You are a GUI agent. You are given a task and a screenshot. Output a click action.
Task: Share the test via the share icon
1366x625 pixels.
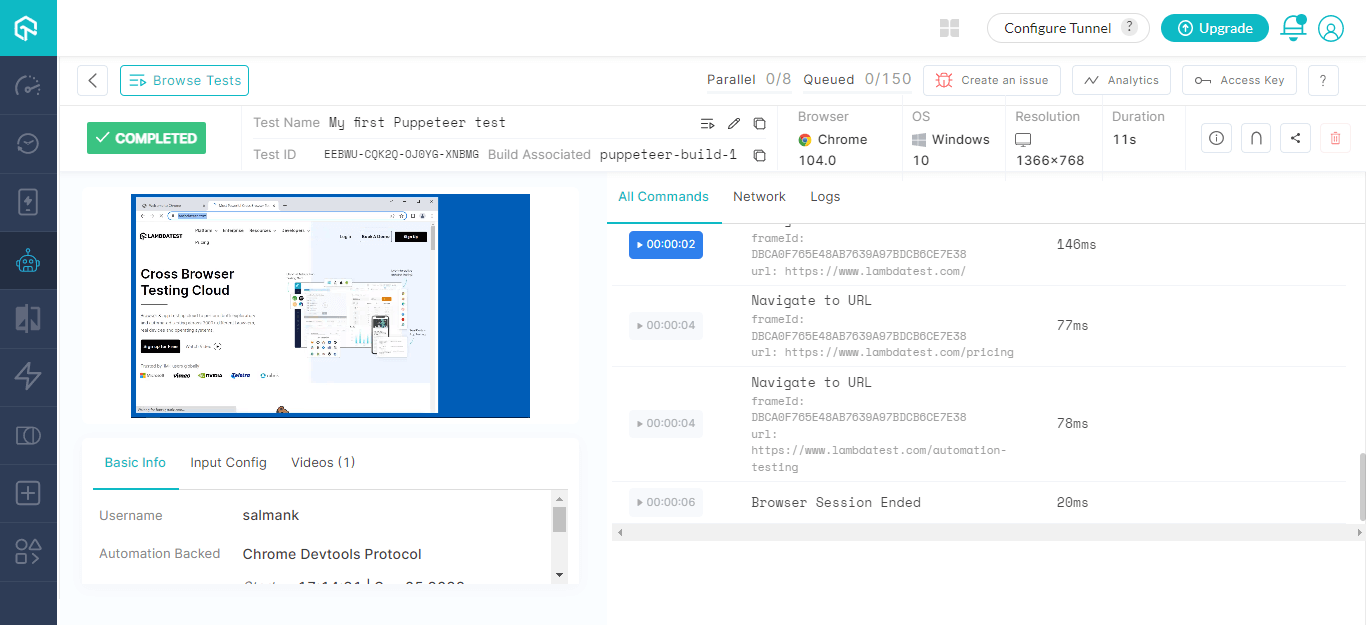(x=1295, y=139)
